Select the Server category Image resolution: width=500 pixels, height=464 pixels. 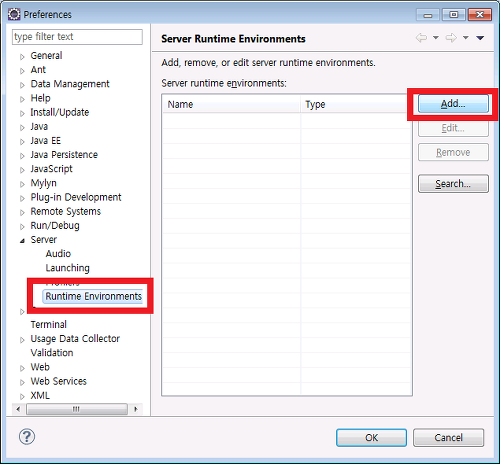[x=44, y=240]
